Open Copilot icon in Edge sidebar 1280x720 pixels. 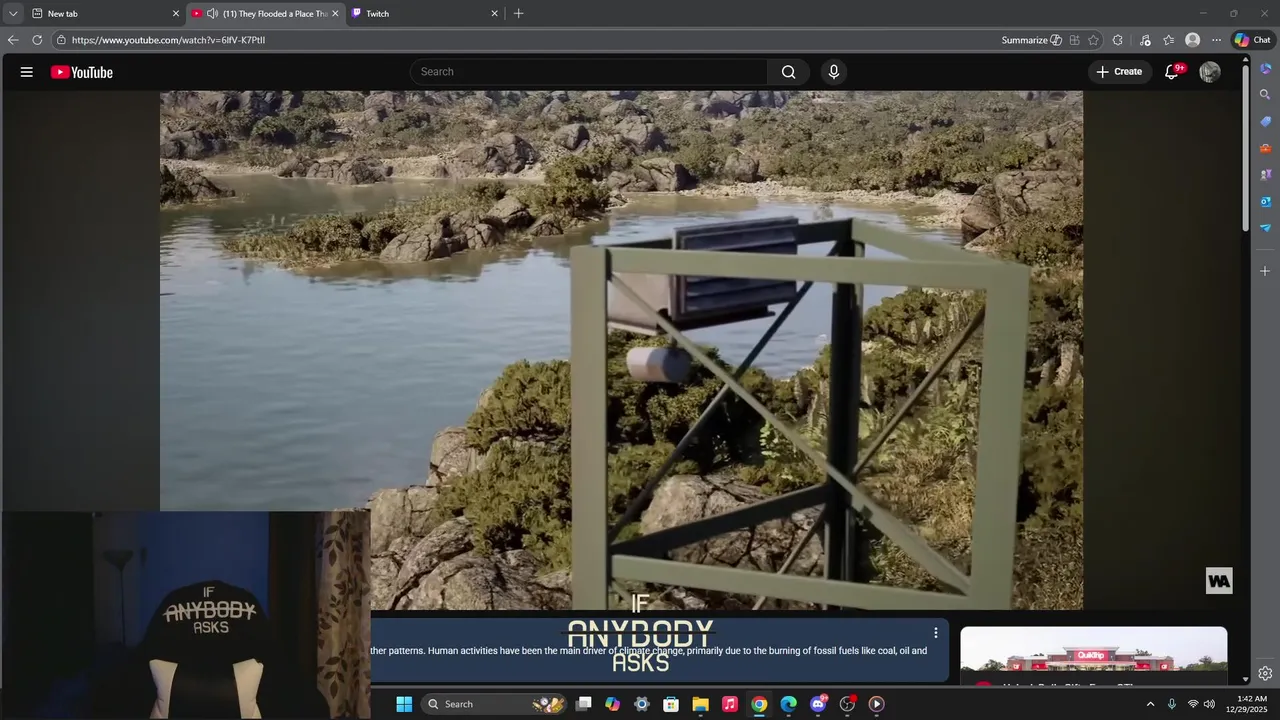[x=1265, y=69]
